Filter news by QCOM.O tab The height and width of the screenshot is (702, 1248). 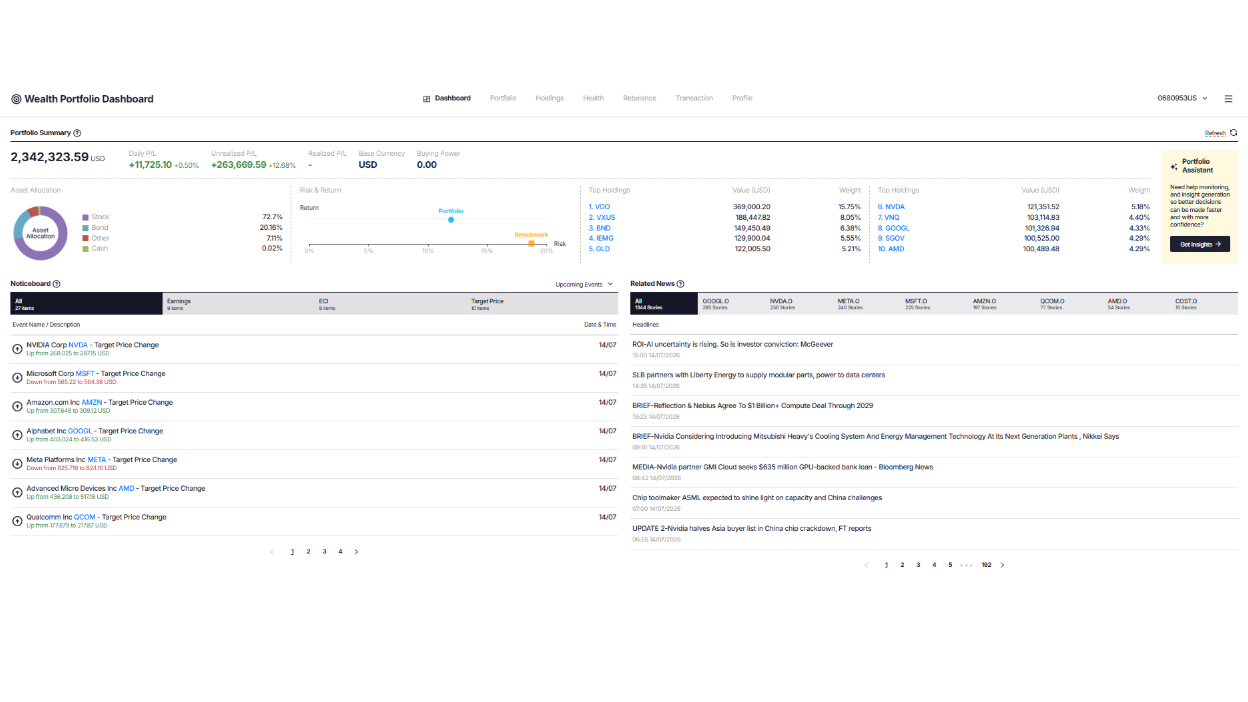tap(1070, 304)
